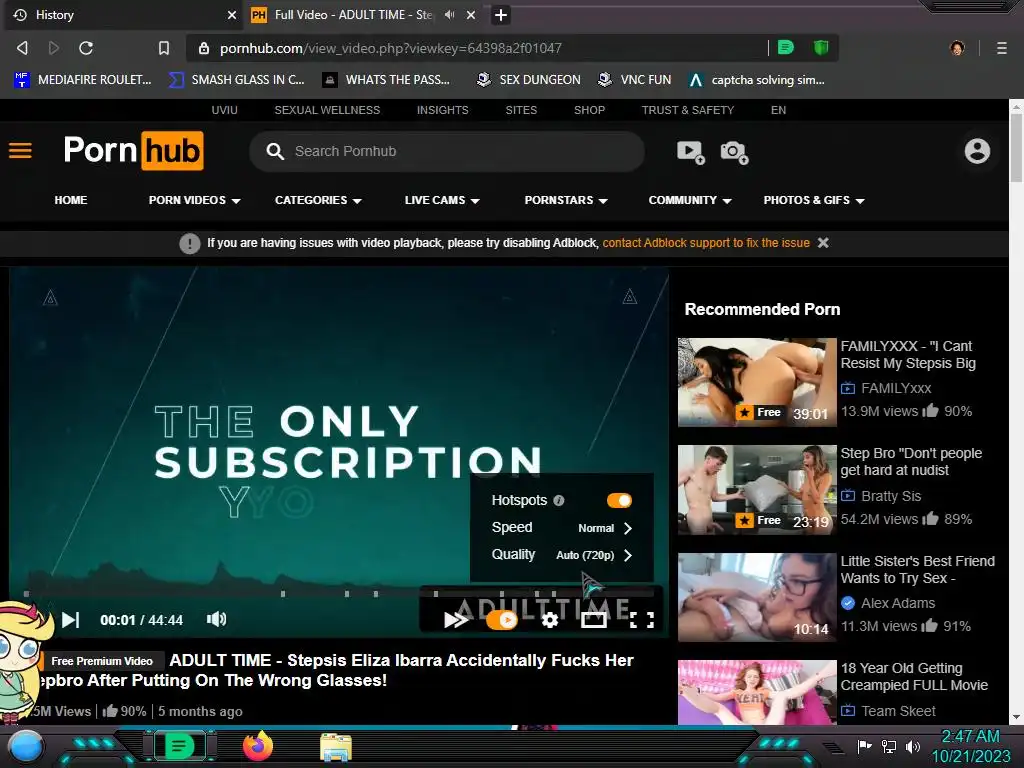Click the Hotspots info icon
The image size is (1024, 768).
coord(558,500)
